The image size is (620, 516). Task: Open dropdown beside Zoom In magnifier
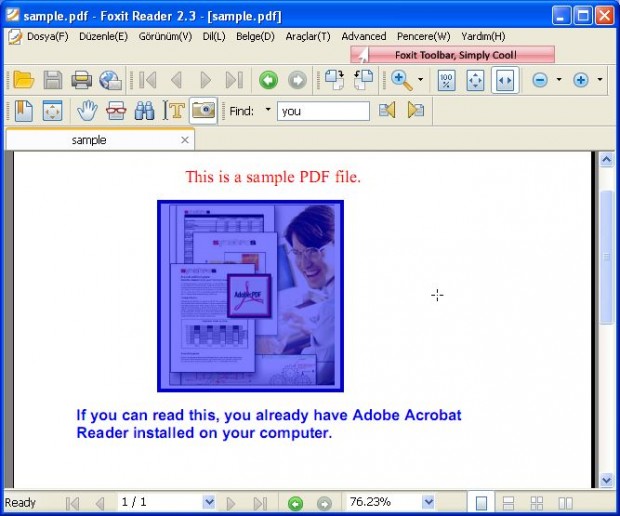click(420, 79)
